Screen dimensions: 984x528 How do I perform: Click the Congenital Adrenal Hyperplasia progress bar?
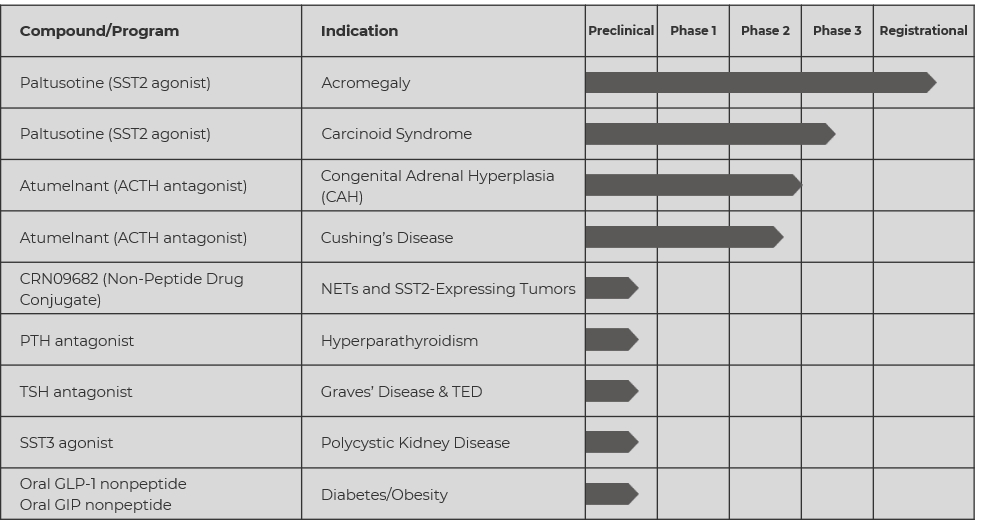click(692, 185)
